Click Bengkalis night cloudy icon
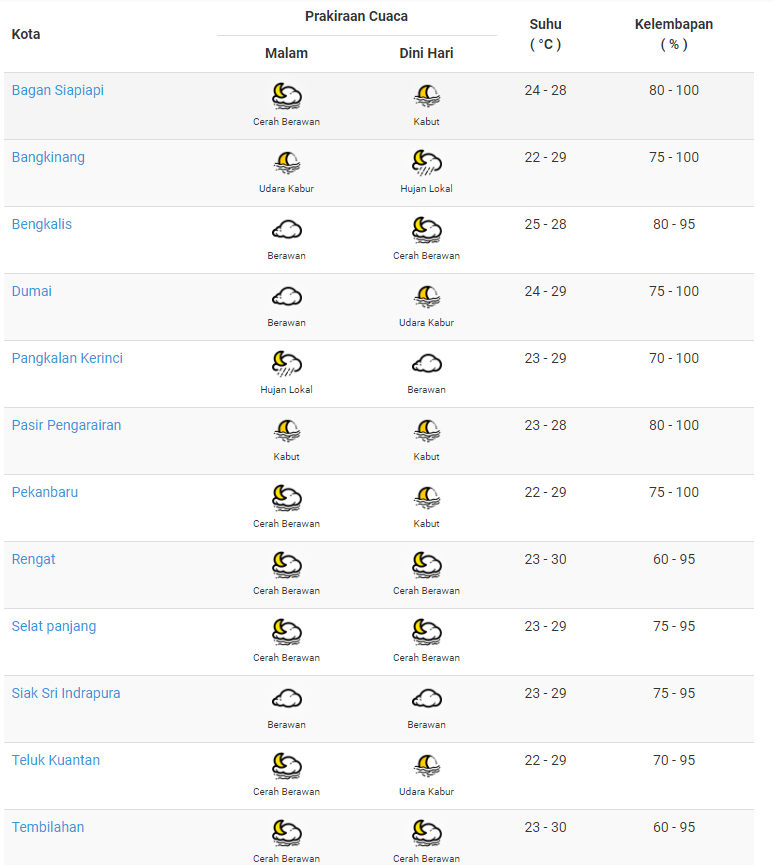Screen dimensions: 774x865 [x=287, y=230]
